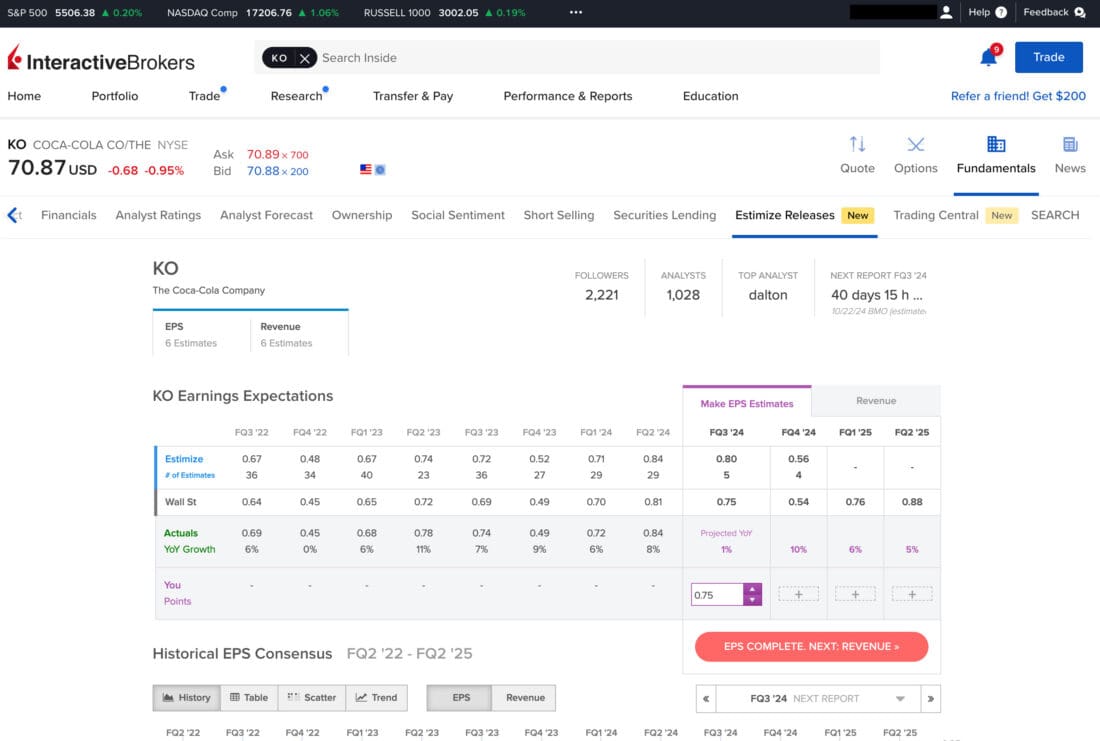
Task: Switch to the Financials tab
Action: (69, 215)
